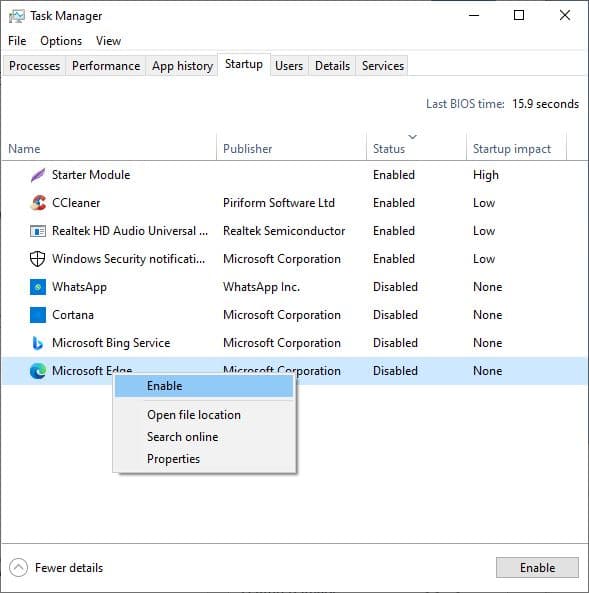Switch to the Details tab
Viewport: 589px width, 593px height.
[333, 66]
